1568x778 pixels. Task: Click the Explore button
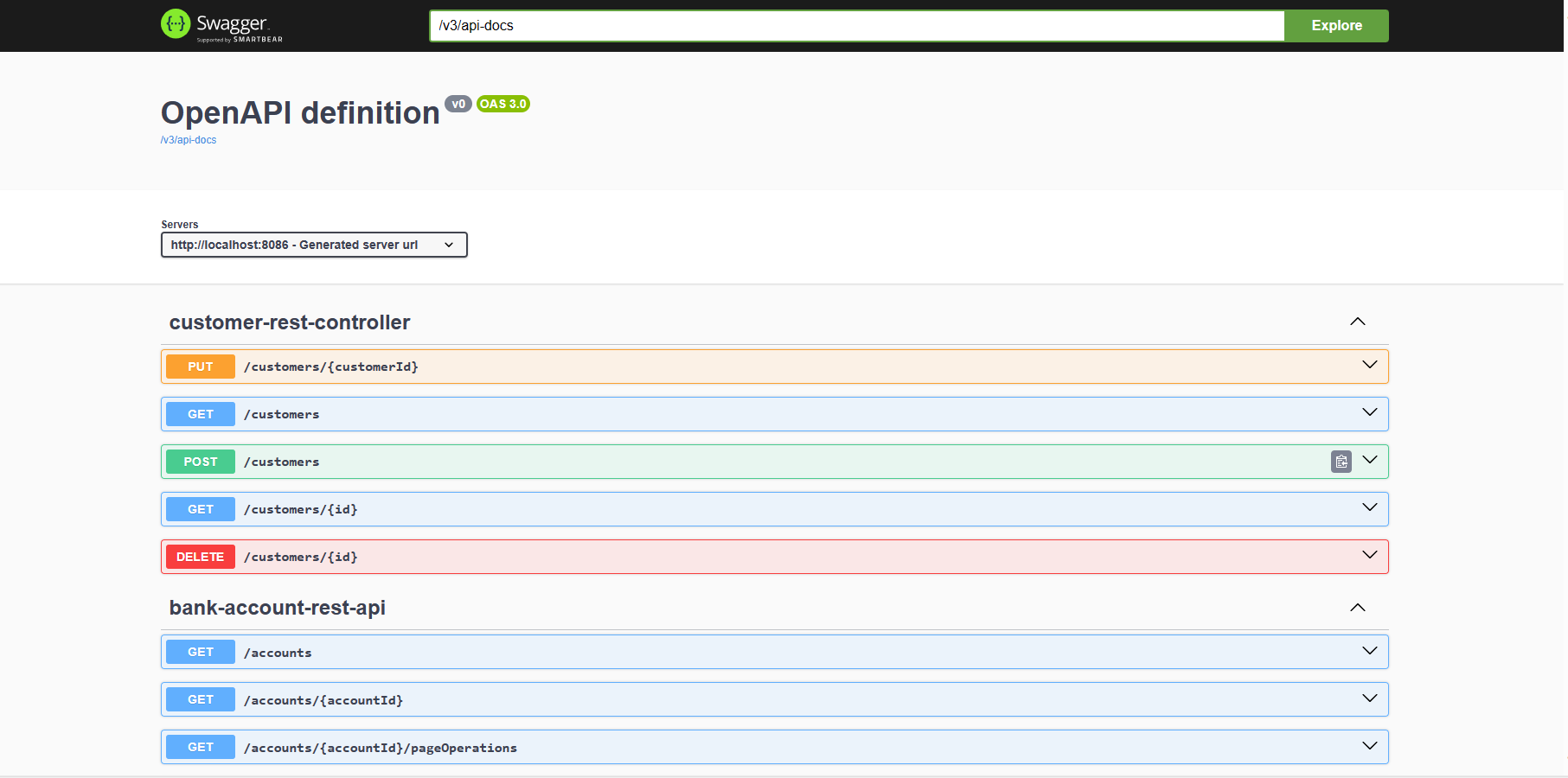pyautogui.click(x=1336, y=26)
